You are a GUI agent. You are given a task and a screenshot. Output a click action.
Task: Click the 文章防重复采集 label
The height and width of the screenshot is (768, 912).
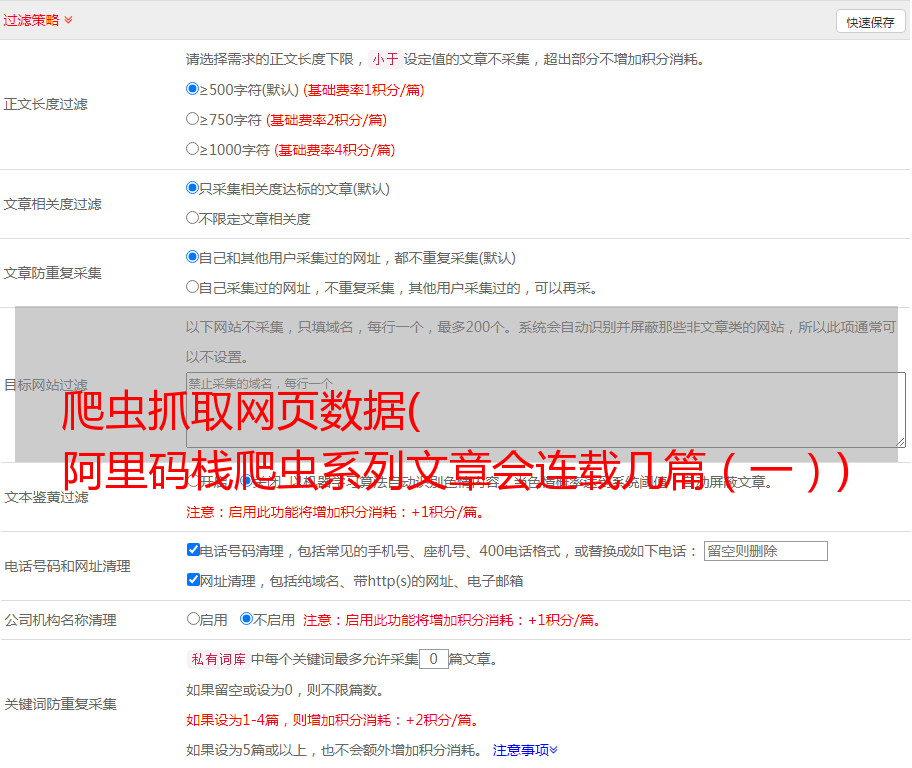tap(52, 273)
